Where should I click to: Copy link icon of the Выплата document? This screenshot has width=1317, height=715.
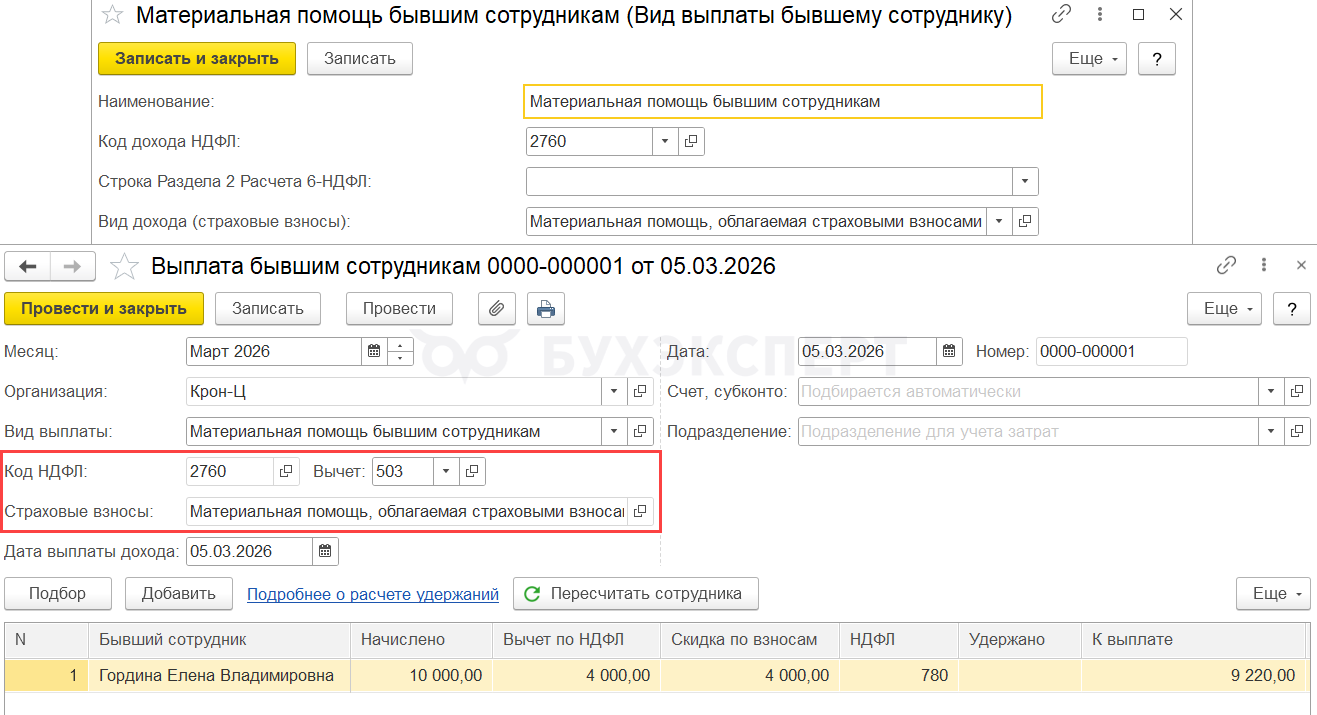tap(1226, 265)
